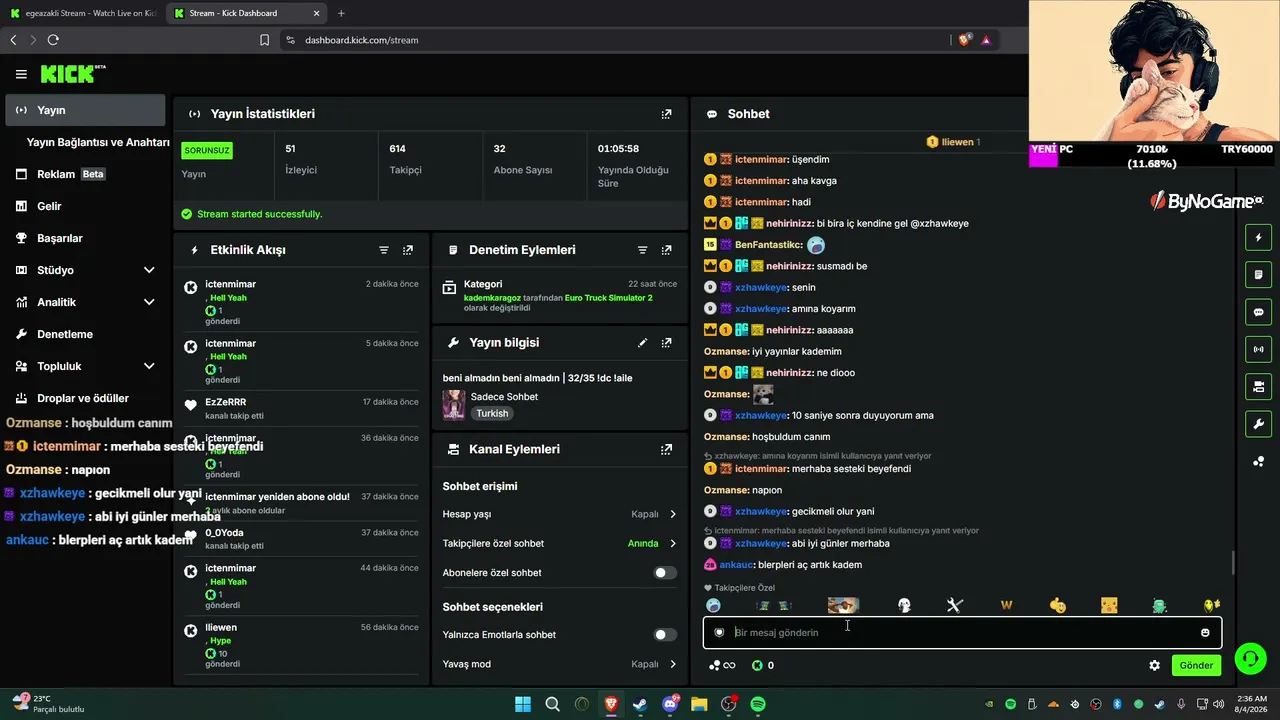The height and width of the screenshot is (720, 1280).
Task: Pop out the Yayın bilgisi panel
Action: tap(666, 343)
